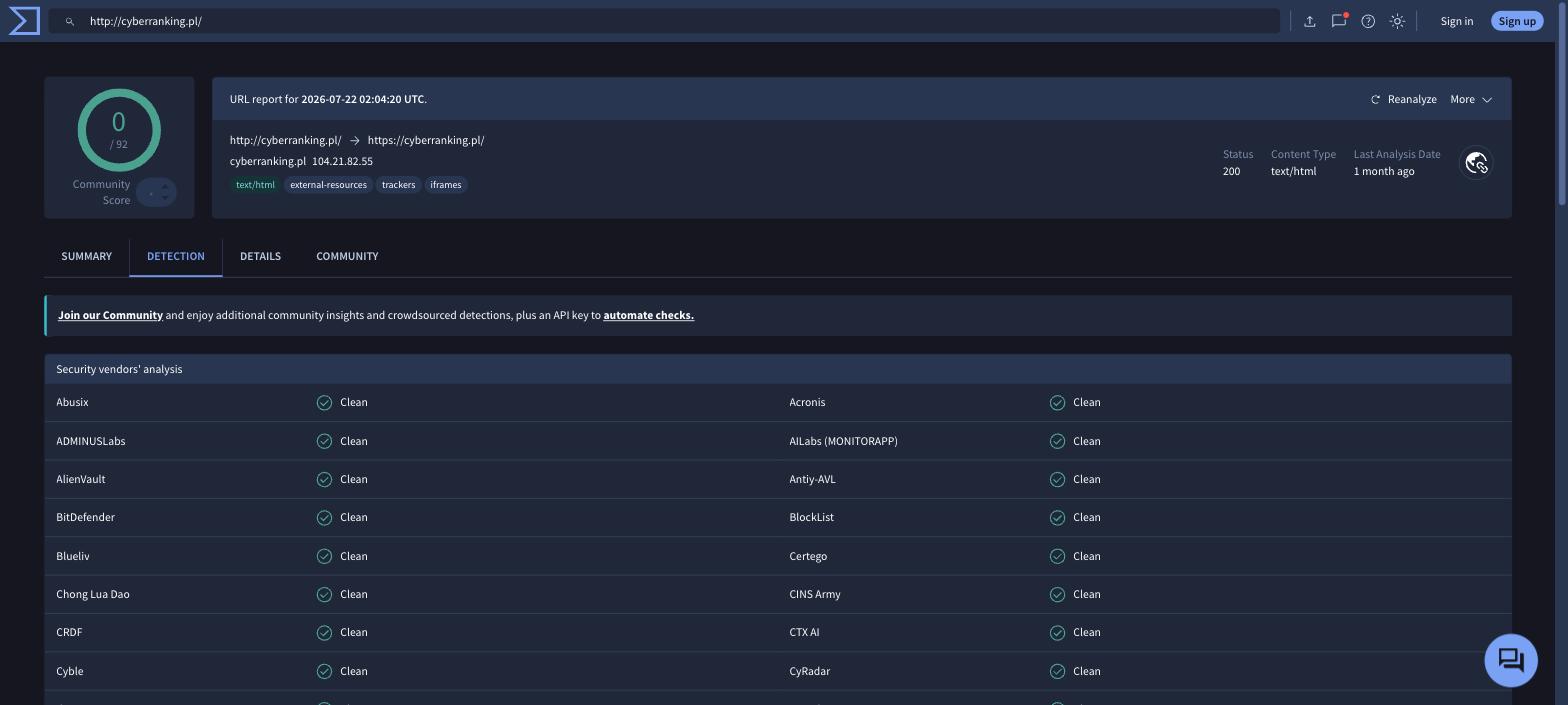Click the Certego clean checkmark icon
This screenshot has height=705, width=1568.
point(1057,556)
